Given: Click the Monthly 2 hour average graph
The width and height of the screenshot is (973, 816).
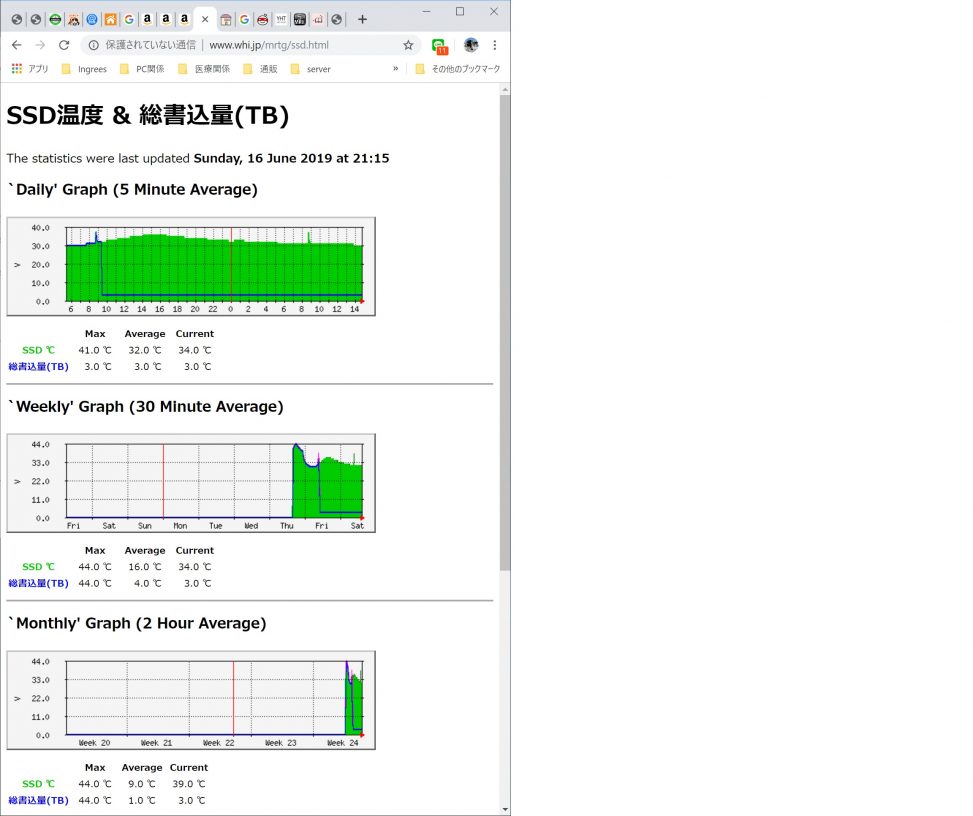Looking at the screenshot, I should point(191,700).
